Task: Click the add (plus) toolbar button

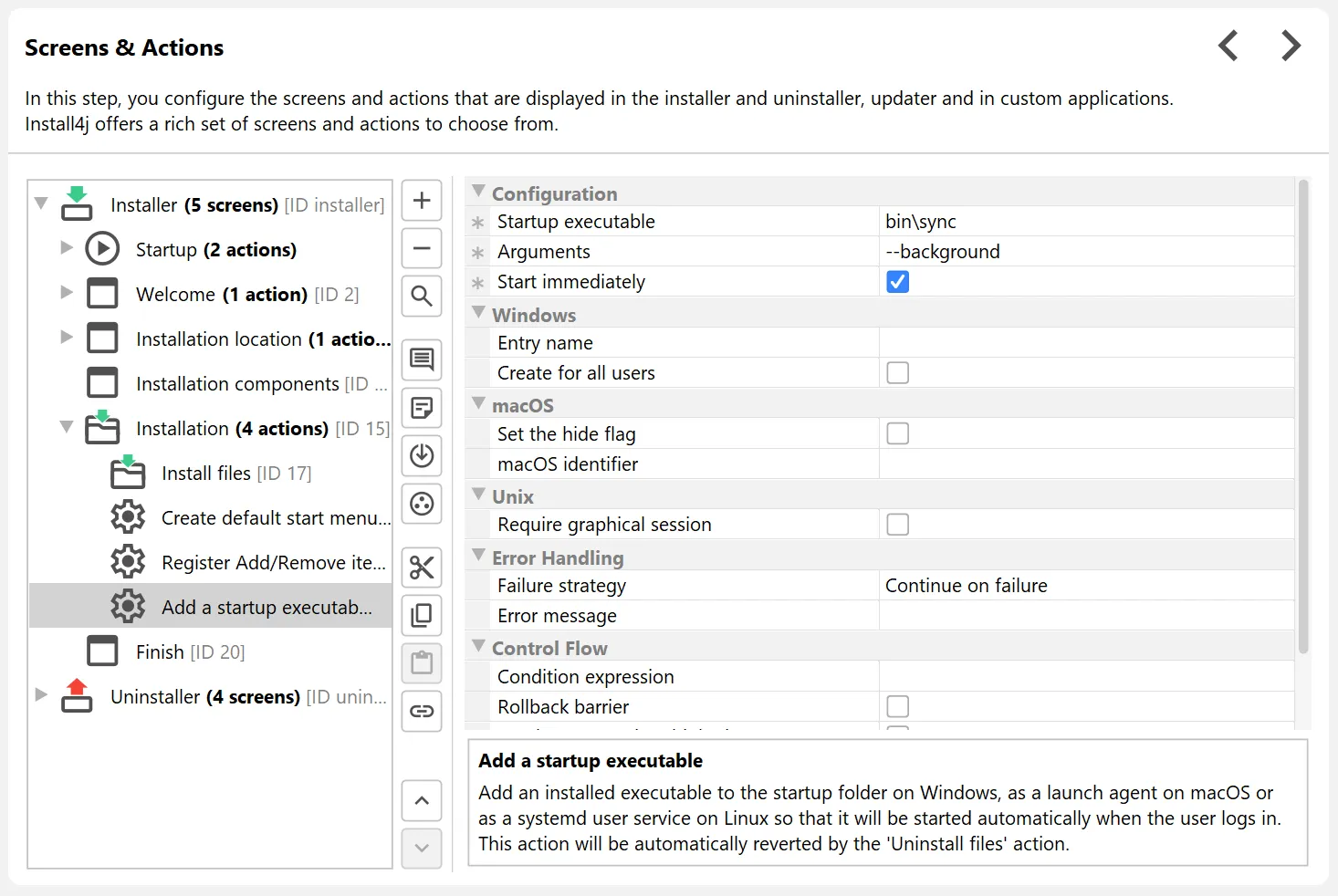Action: tap(422, 201)
